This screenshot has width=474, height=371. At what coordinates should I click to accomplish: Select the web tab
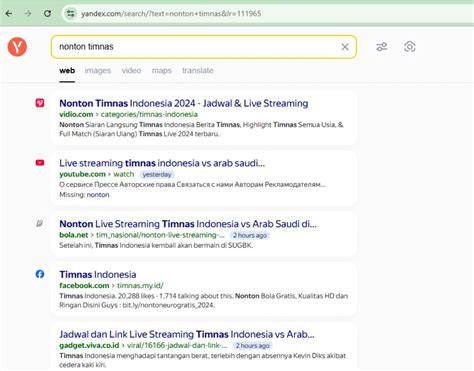tap(67, 71)
